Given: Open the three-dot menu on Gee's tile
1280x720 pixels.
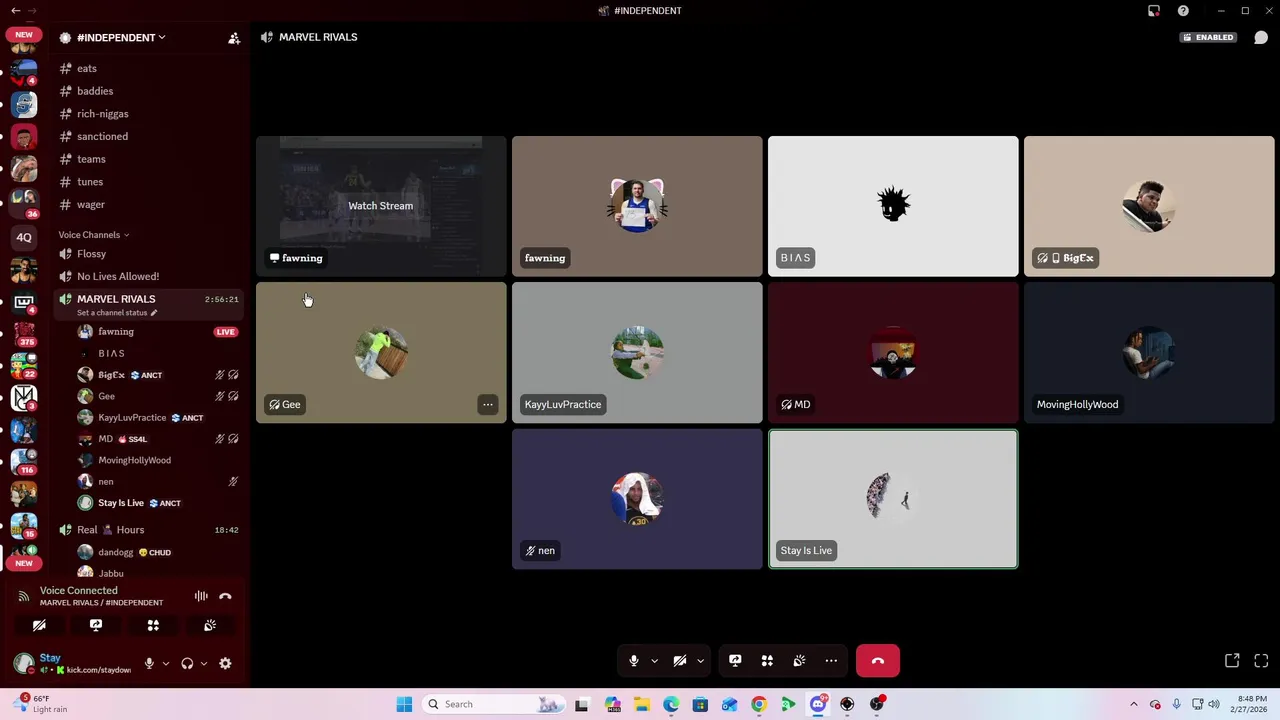Looking at the screenshot, I should coord(487,405).
